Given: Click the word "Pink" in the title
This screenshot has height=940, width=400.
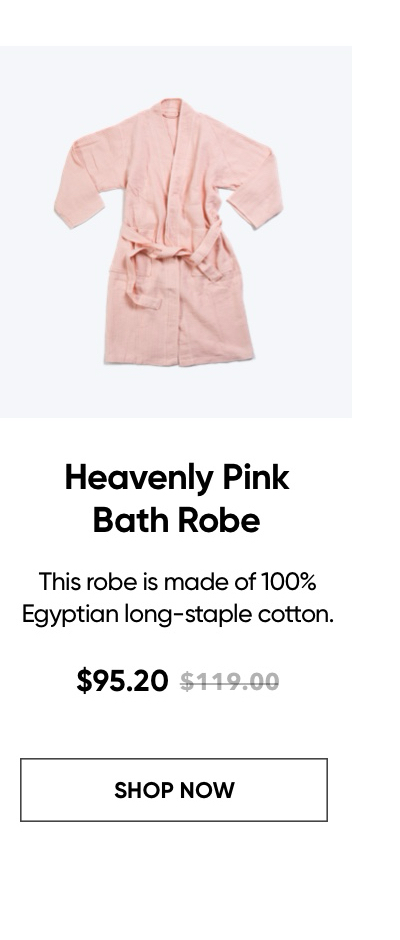Looking at the screenshot, I should point(255,478).
